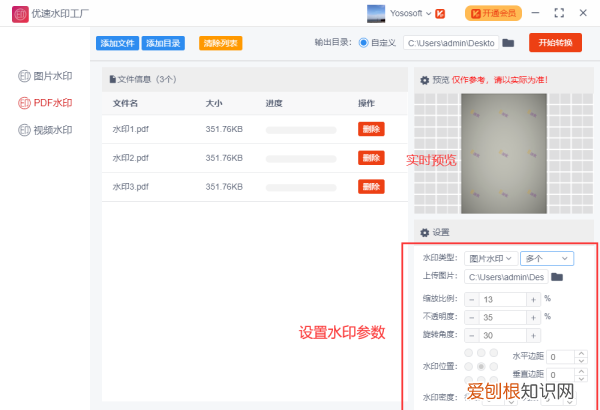Image resolution: width=600 pixels, height=410 pixels.
Task: Decrease 旋转角度 with minus button
Action: [x=471, y=336]
